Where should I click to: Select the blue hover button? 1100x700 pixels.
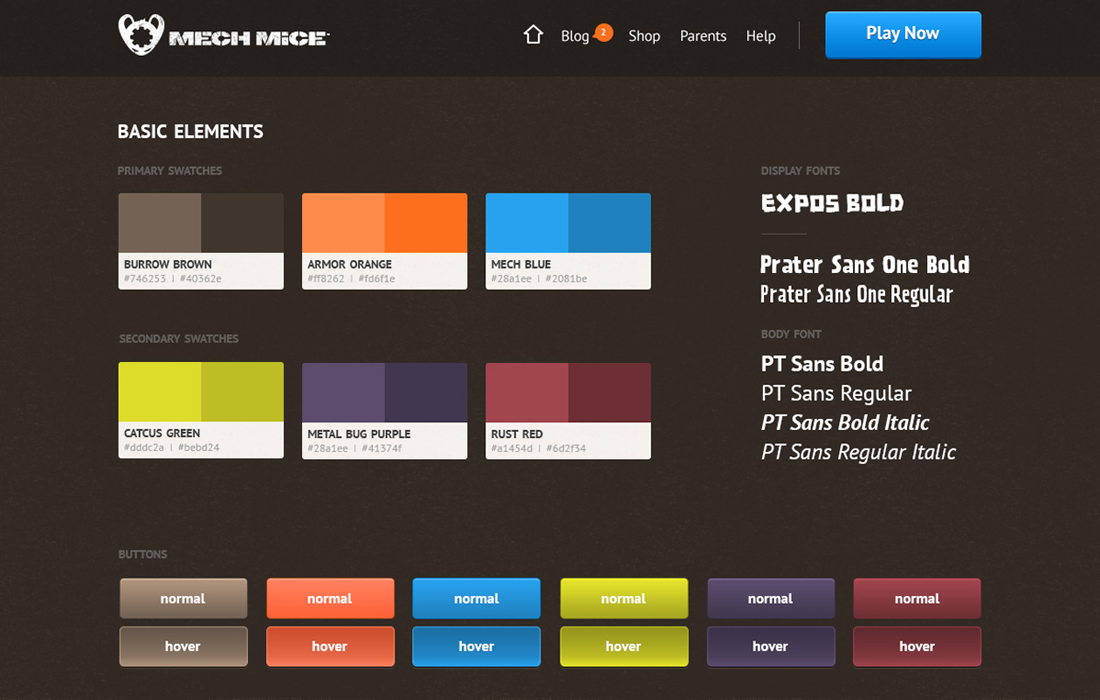(476, 646)
